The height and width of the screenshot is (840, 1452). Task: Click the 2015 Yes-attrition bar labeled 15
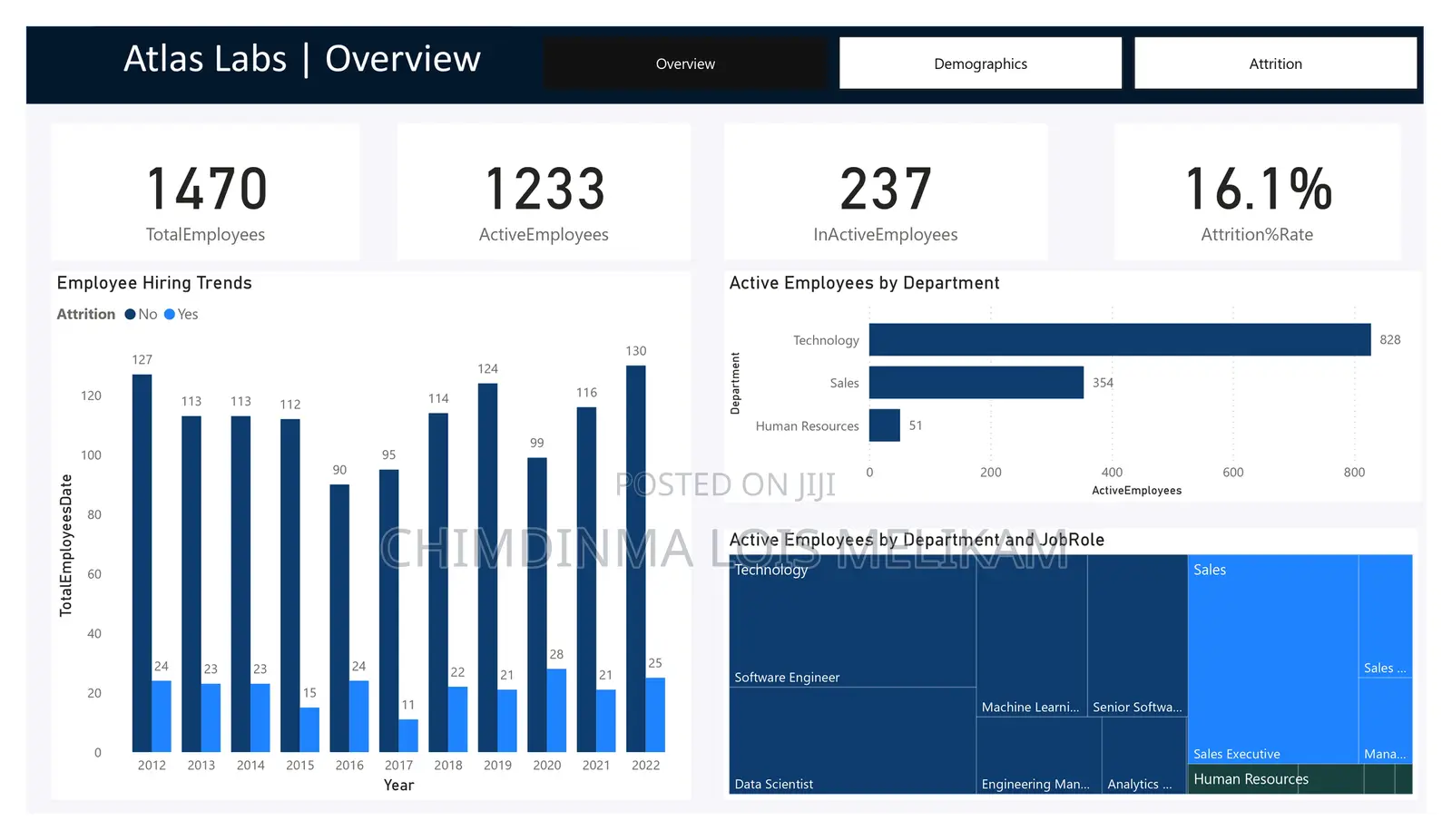tap(309, 730)
